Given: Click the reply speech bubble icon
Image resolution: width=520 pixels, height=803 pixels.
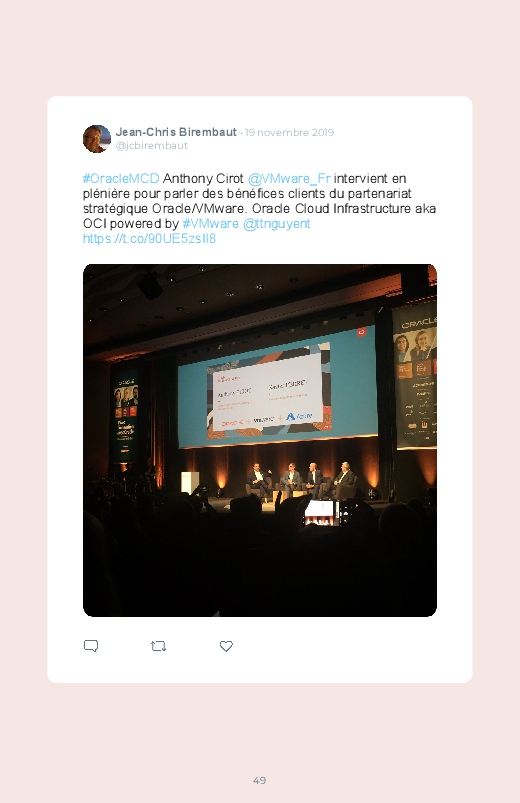Looking at the screenshot, I should (x=91, y=646).
